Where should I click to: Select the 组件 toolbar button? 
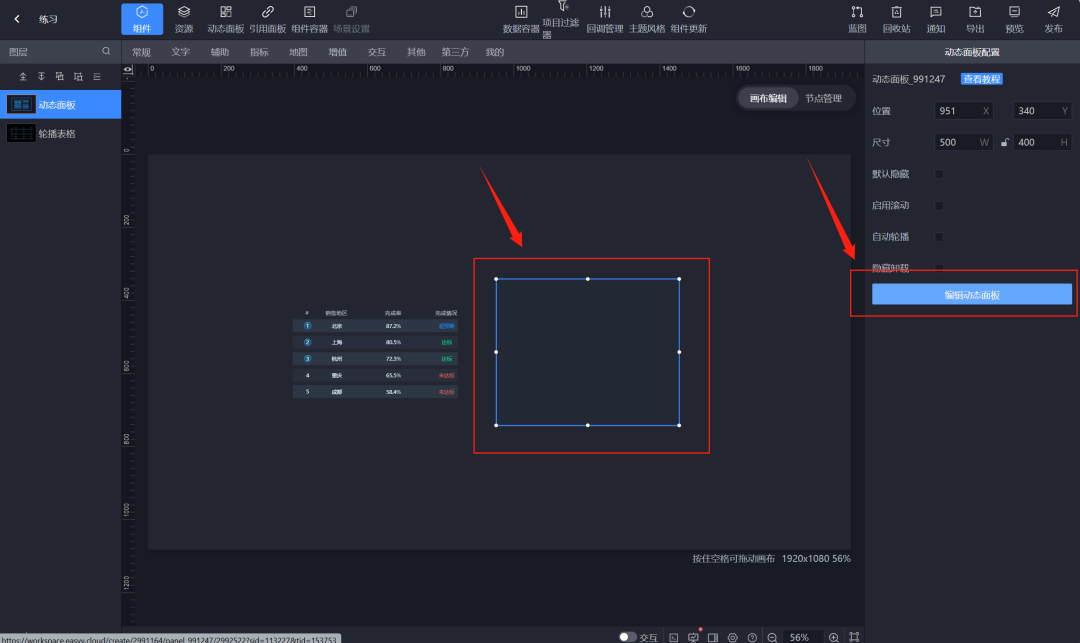click(142, 19)
